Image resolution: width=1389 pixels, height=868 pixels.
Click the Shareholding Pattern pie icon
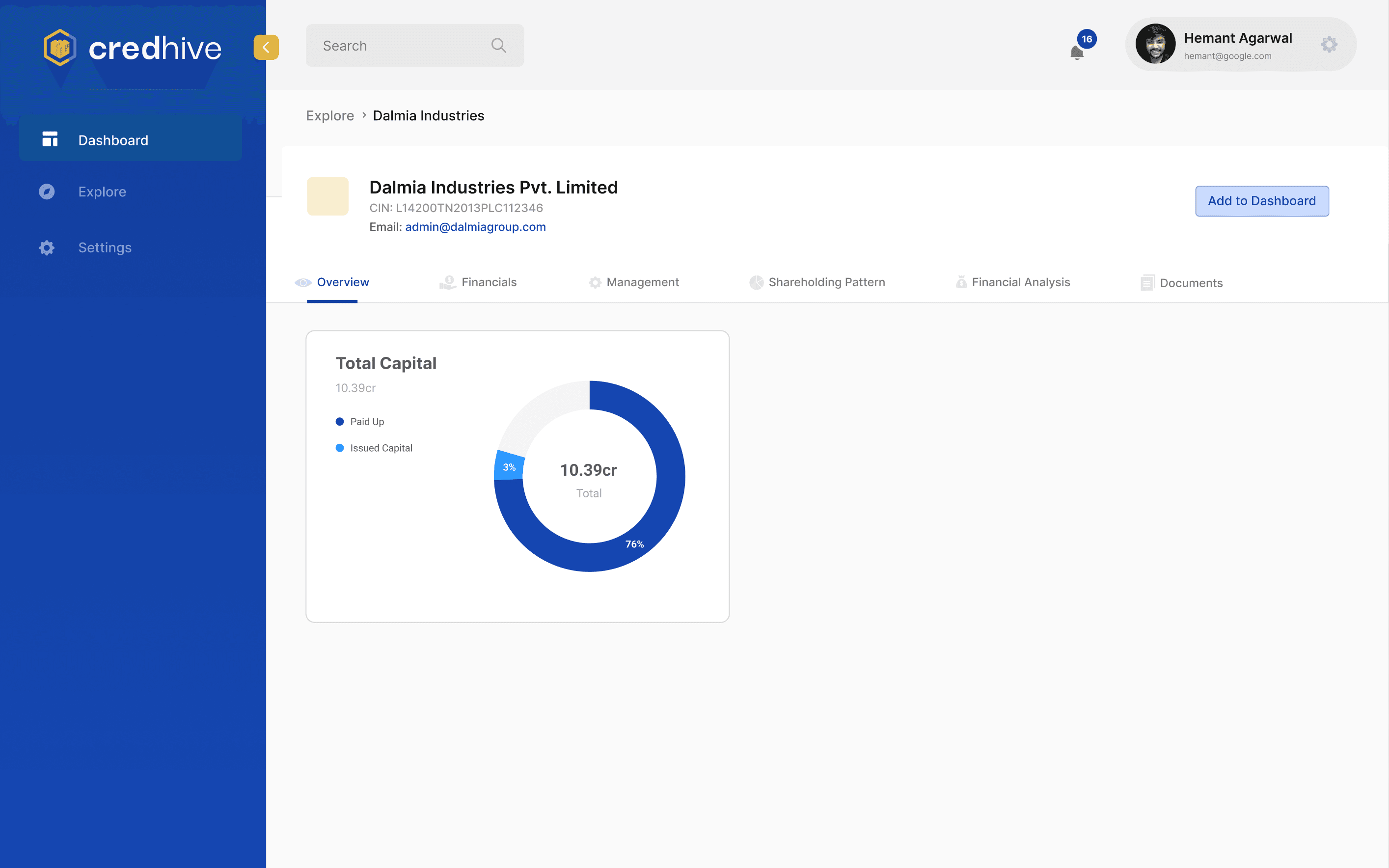click(x=757, y=282)
